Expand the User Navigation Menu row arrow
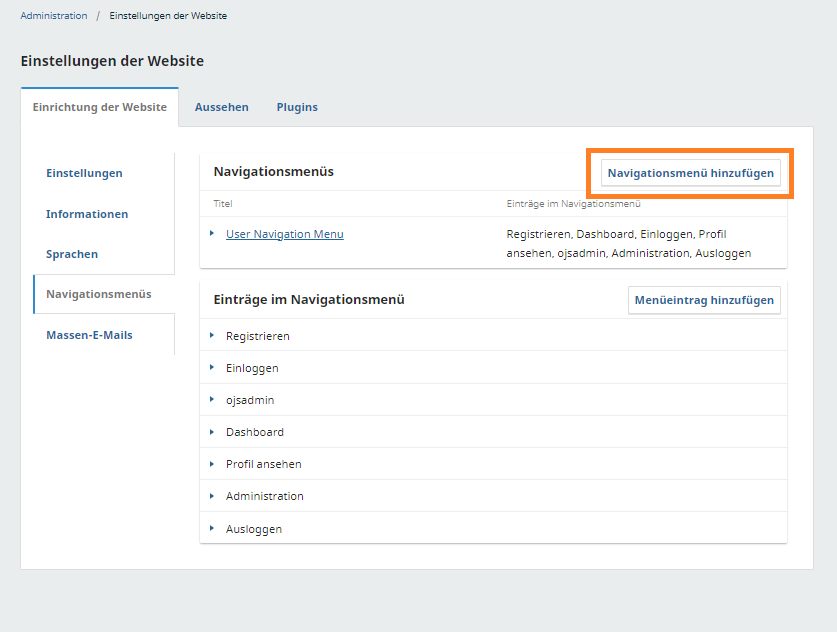The height and width of the screenshot is (632, 837). 212,234
